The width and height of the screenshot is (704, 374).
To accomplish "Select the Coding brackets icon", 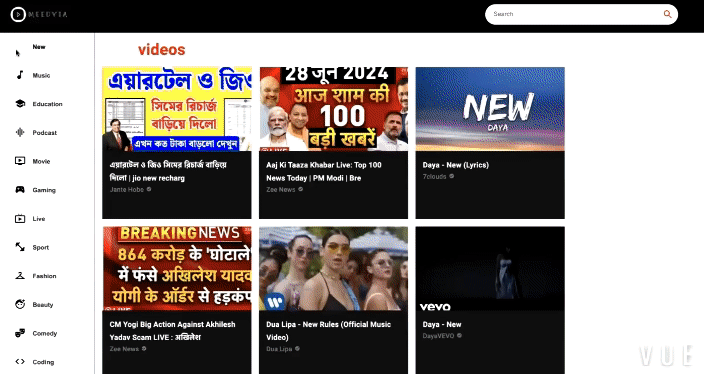I will click(x=20, y=361).
